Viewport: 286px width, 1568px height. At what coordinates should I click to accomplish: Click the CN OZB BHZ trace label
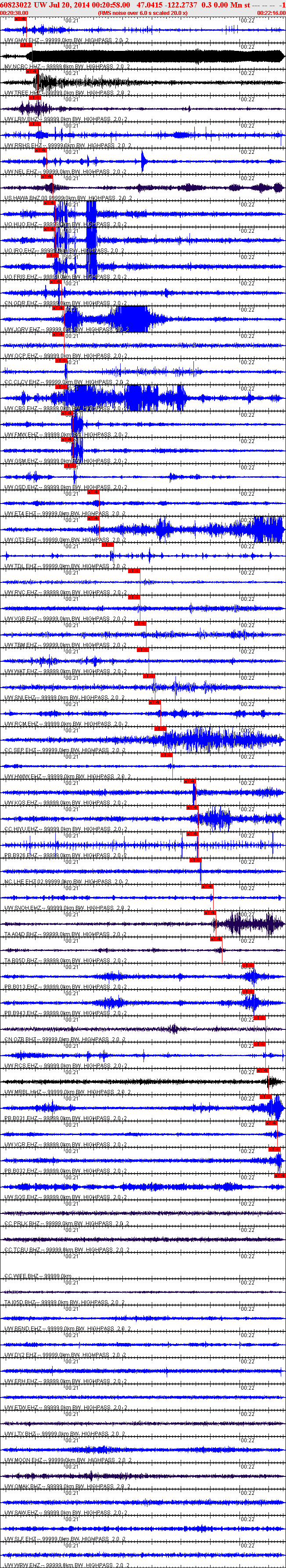coord(64,1039)
